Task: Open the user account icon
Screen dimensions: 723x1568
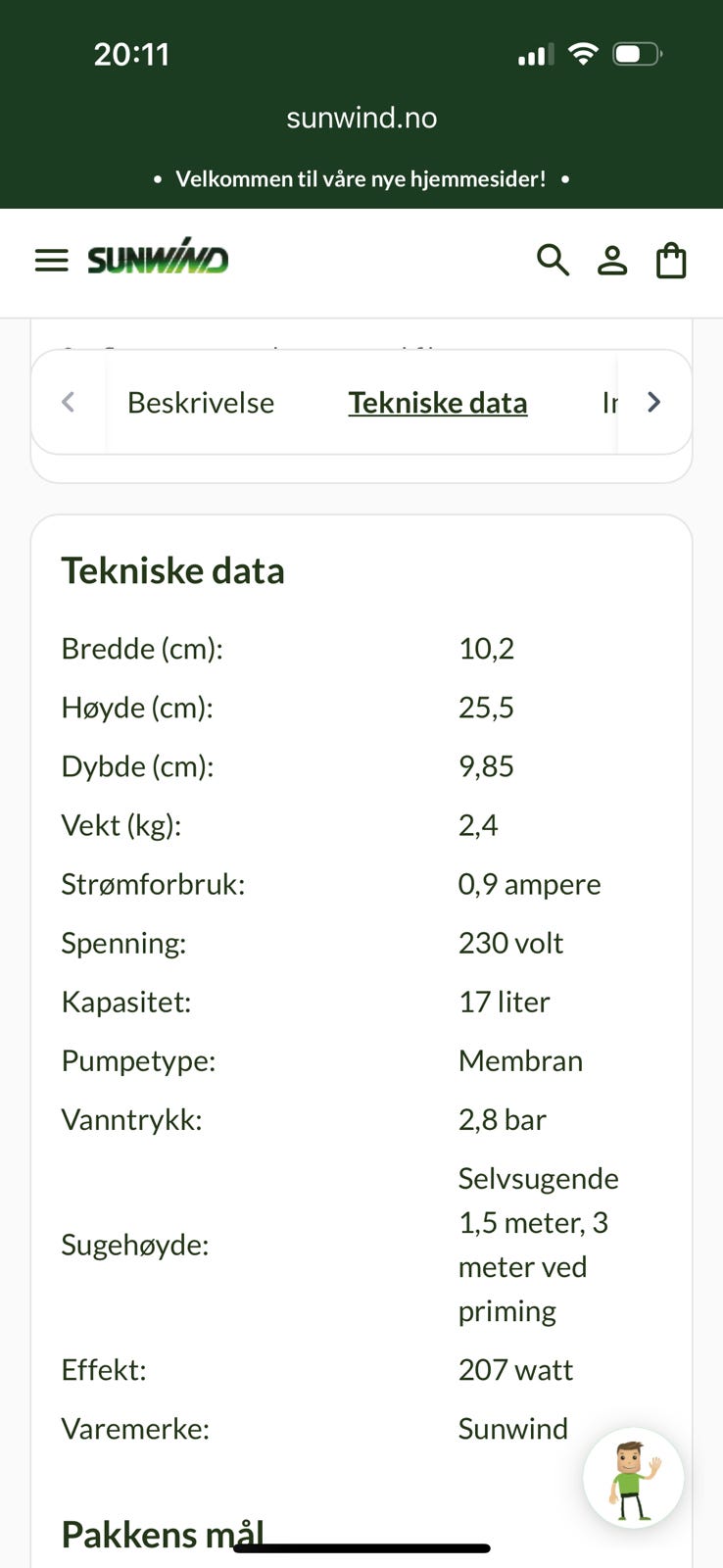Action: [612, 260]
